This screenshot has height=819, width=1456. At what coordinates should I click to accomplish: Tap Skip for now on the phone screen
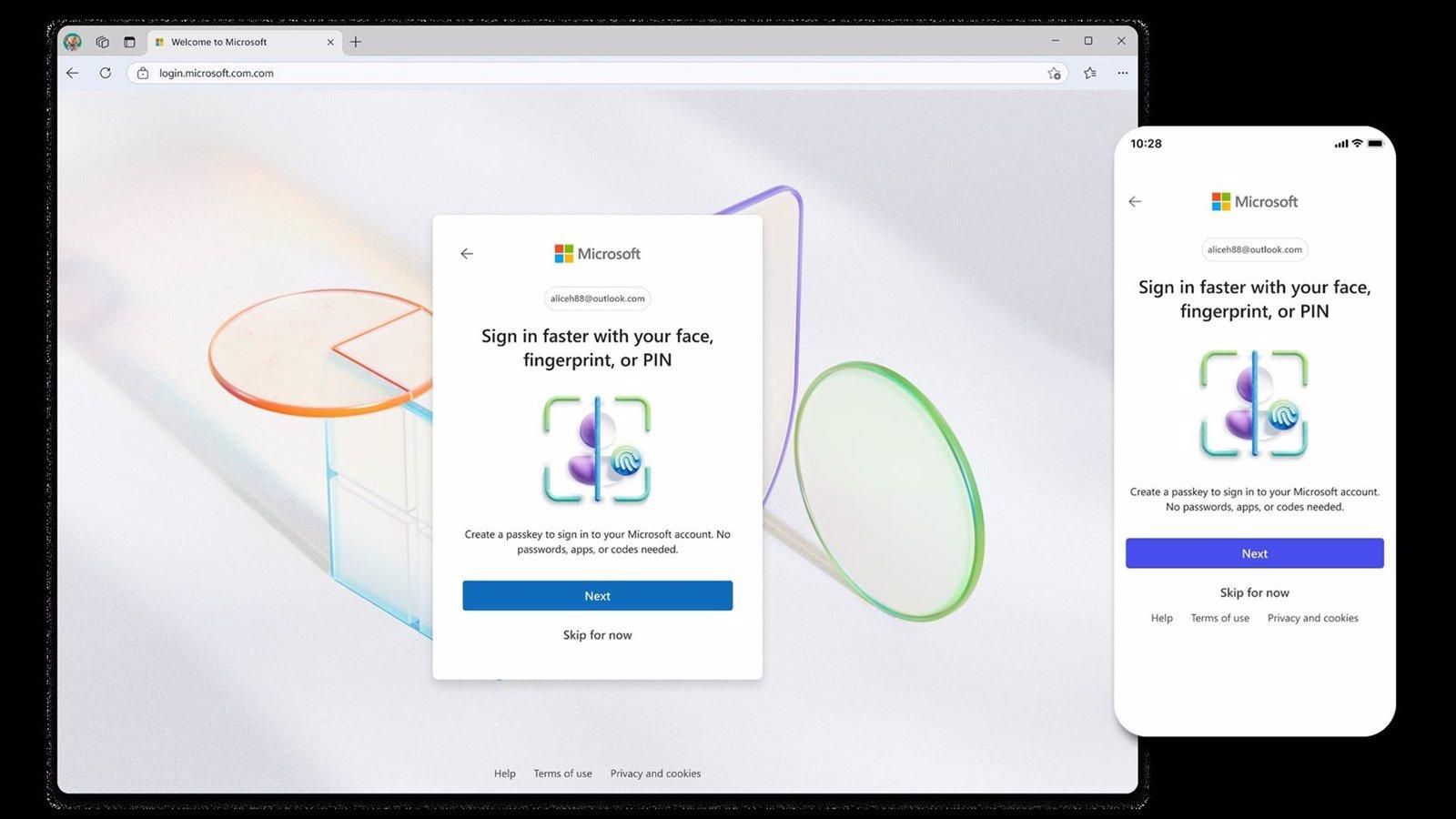(1255, 592)
